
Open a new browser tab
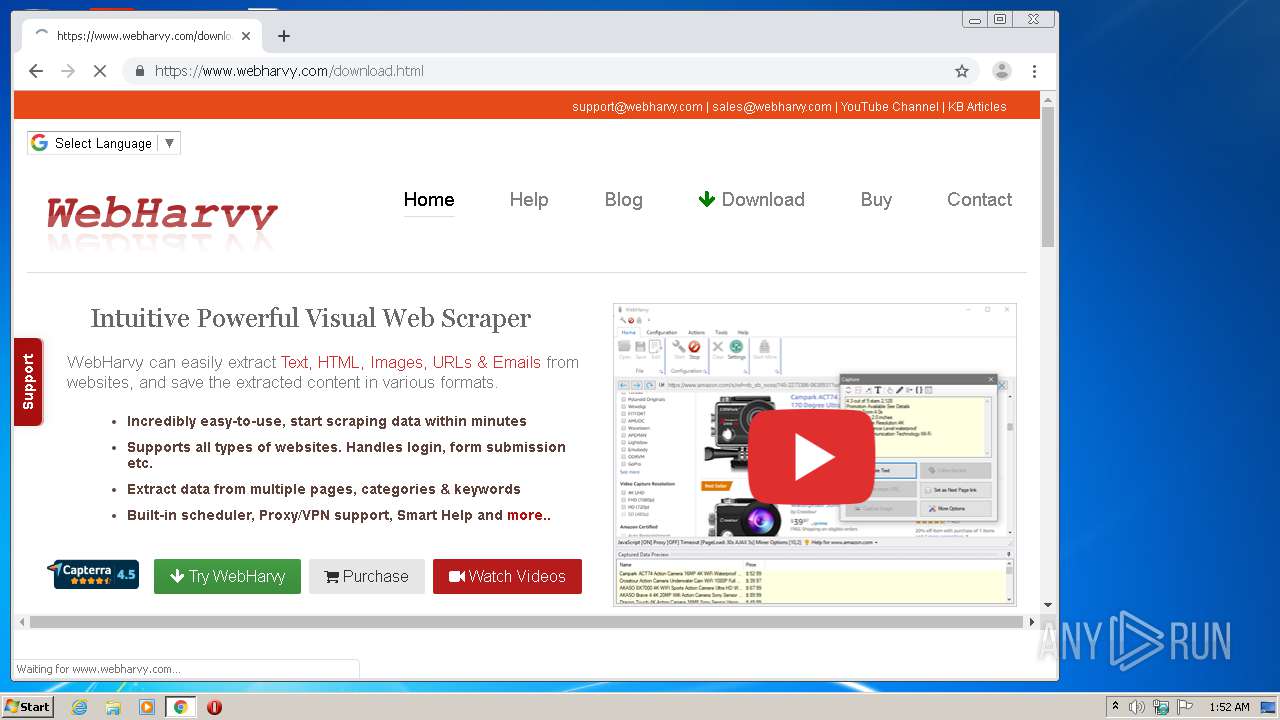pyautogui.click(x=284, y=36)
